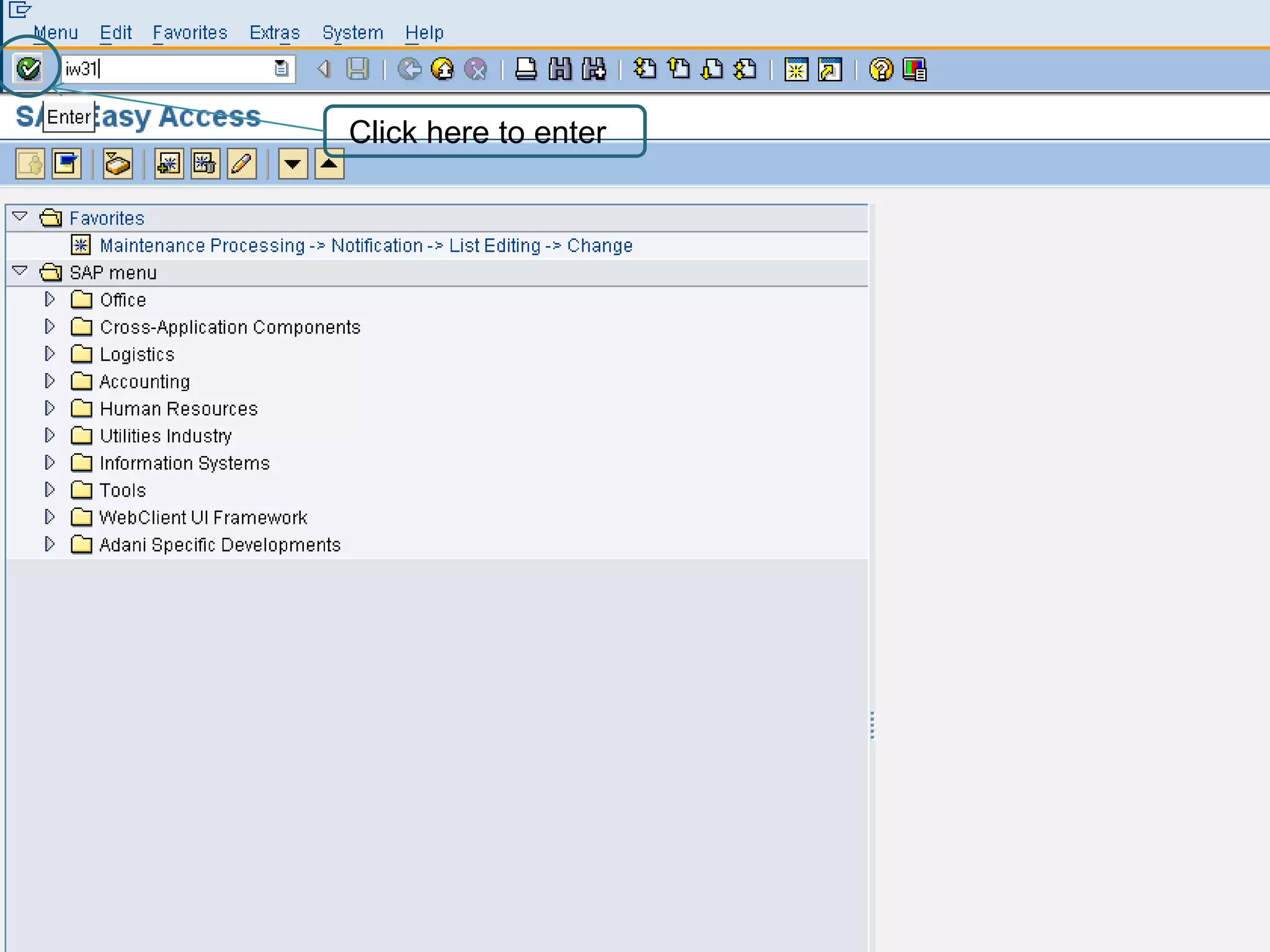
Task: Click the yellow Exit up-arrow icon
Action: coord(442,69)
